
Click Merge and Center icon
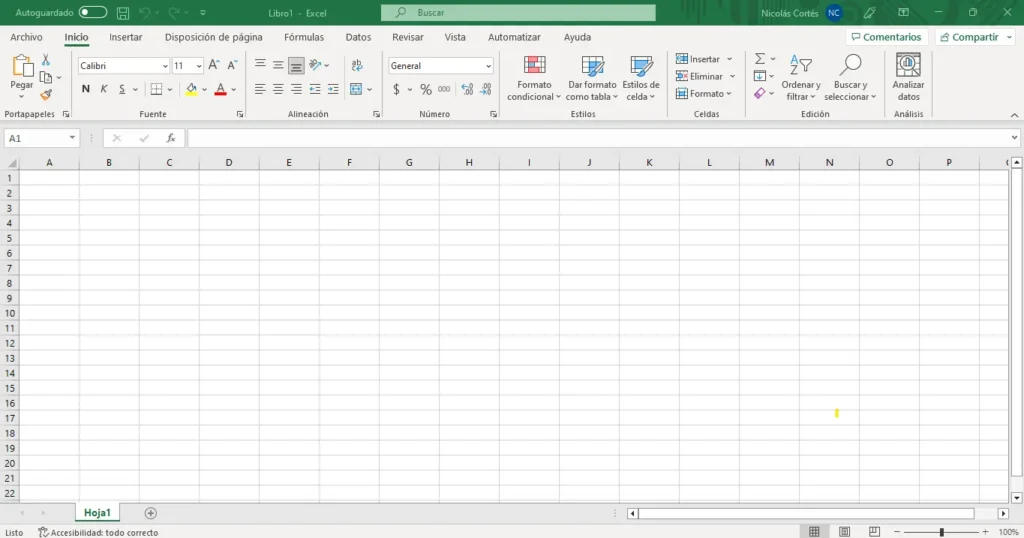[x=356, y=89]
